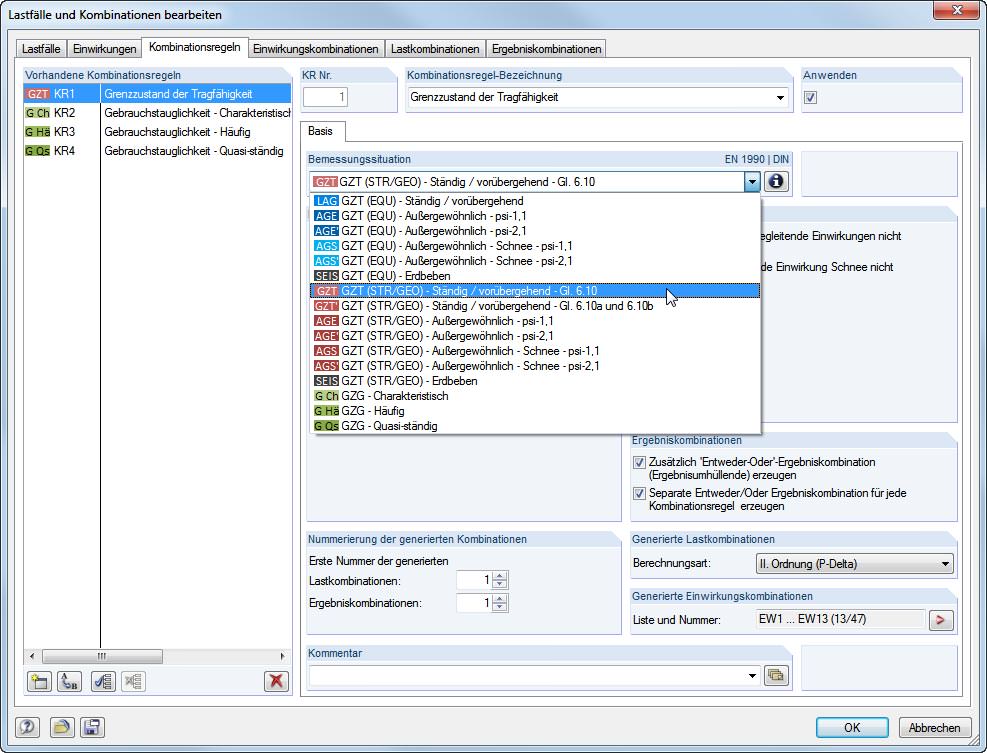Switch to the Einwirkungskombinationen tab
This screenshot has height=753, width=987.
click(315, 49)
